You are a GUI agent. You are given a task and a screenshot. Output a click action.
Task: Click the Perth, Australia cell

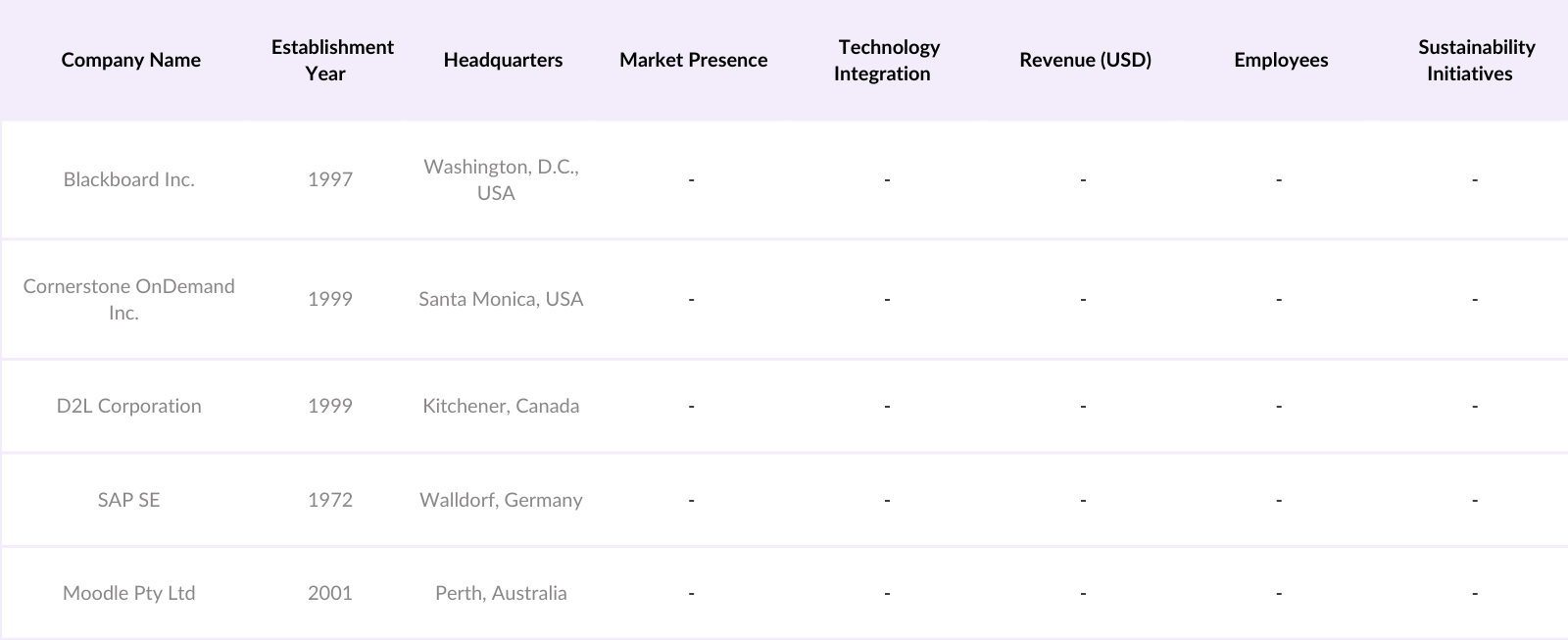[501, 593]
